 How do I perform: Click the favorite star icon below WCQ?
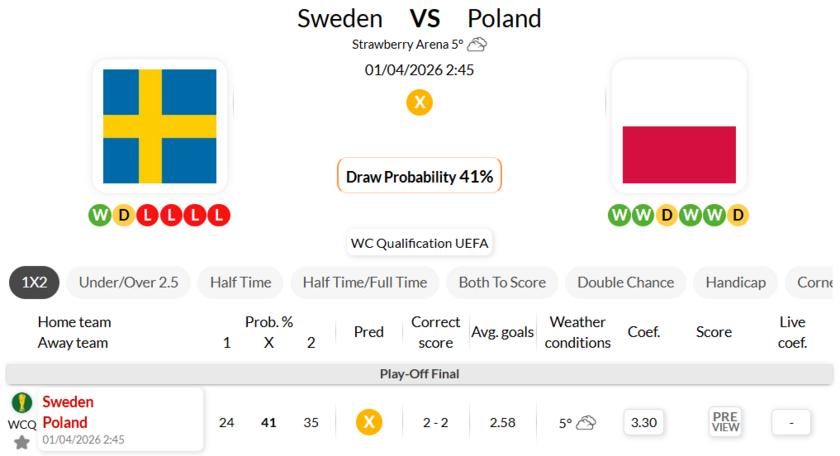[x=21, y=442]
